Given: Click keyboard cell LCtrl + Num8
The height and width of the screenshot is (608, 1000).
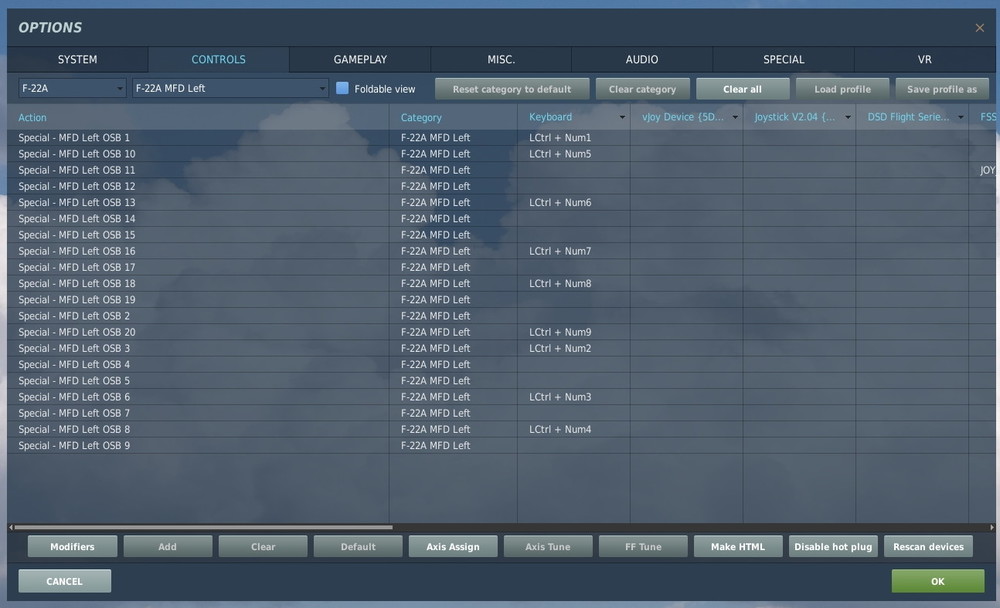Looking at the screenshot, I should tap(573, 283).
